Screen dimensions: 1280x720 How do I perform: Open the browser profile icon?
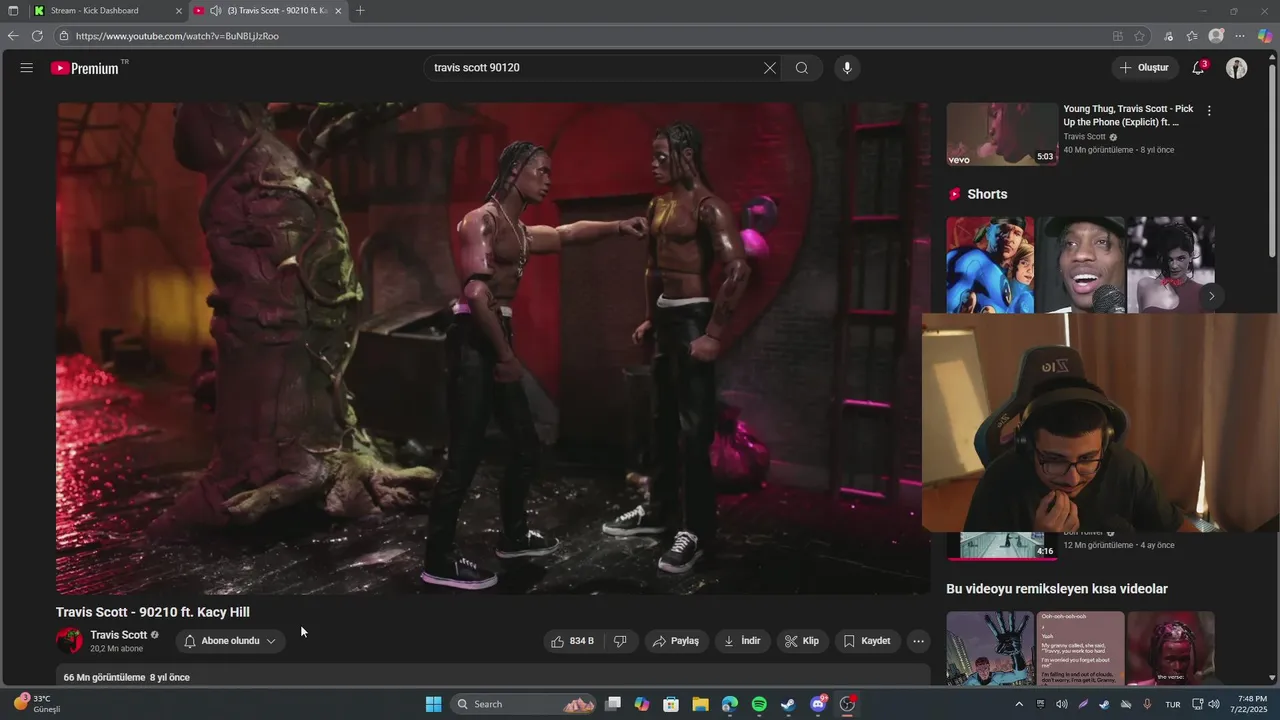click(1216, 36)
